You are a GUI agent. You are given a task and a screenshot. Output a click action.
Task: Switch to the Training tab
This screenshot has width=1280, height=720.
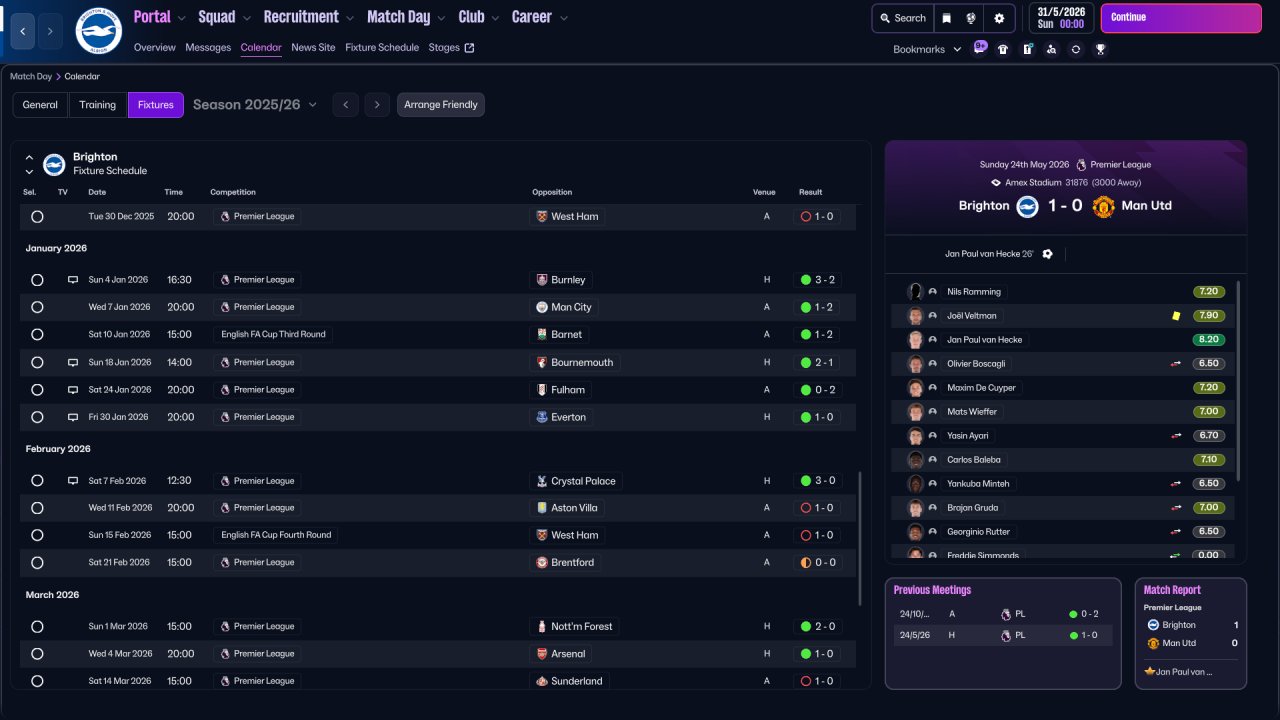pos(98,105)
